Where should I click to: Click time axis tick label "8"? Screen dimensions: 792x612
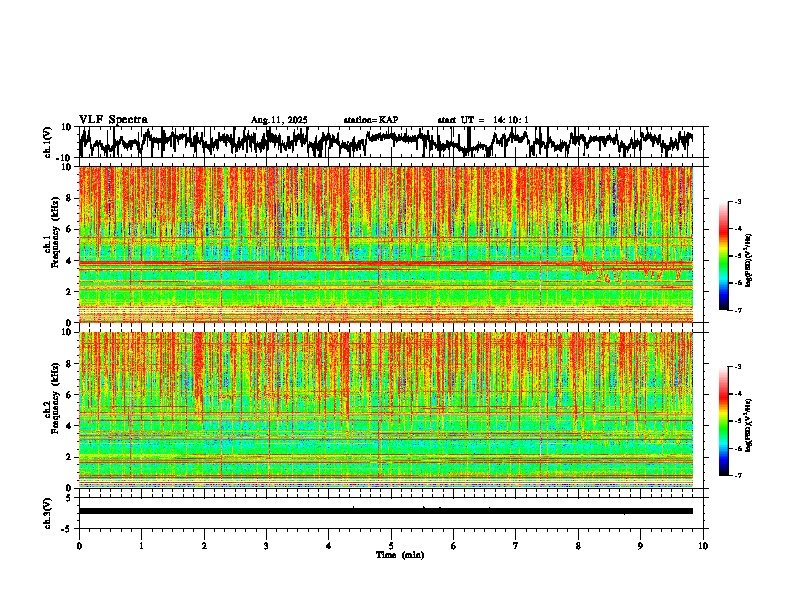(x=578, y=546)
